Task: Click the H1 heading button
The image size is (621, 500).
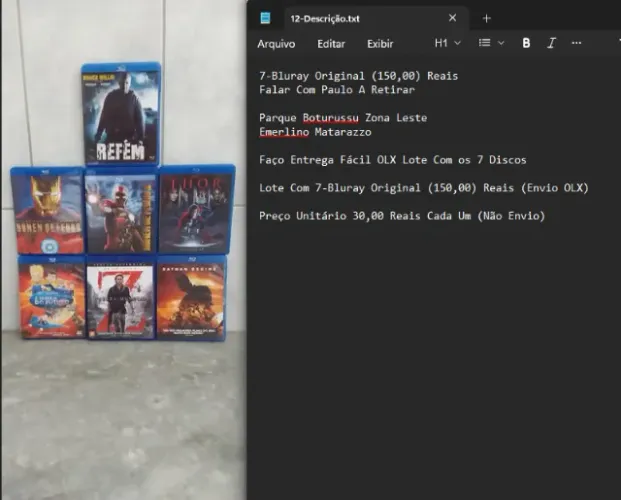Action: [441, 43]
